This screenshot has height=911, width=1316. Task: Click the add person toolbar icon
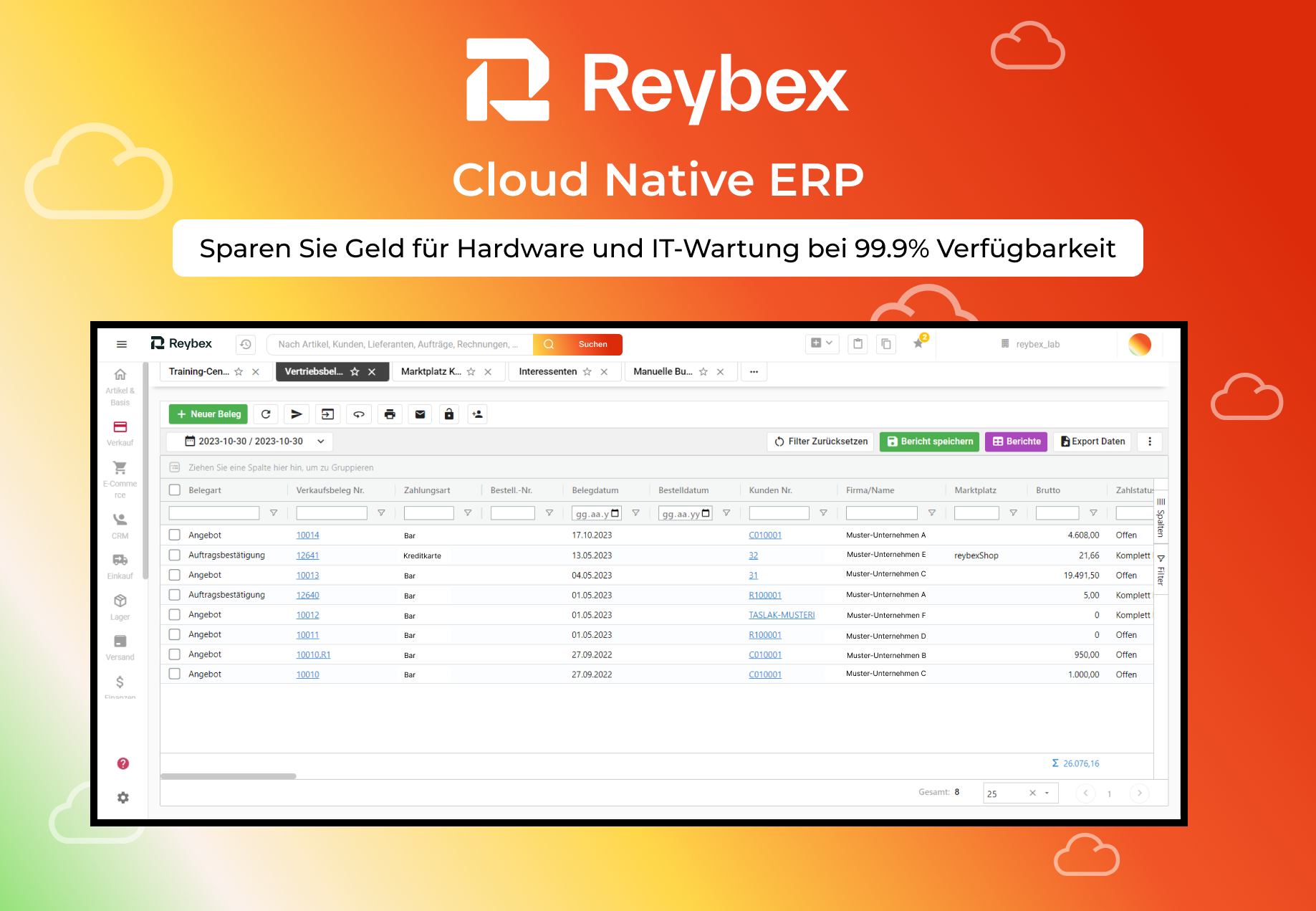478,414
